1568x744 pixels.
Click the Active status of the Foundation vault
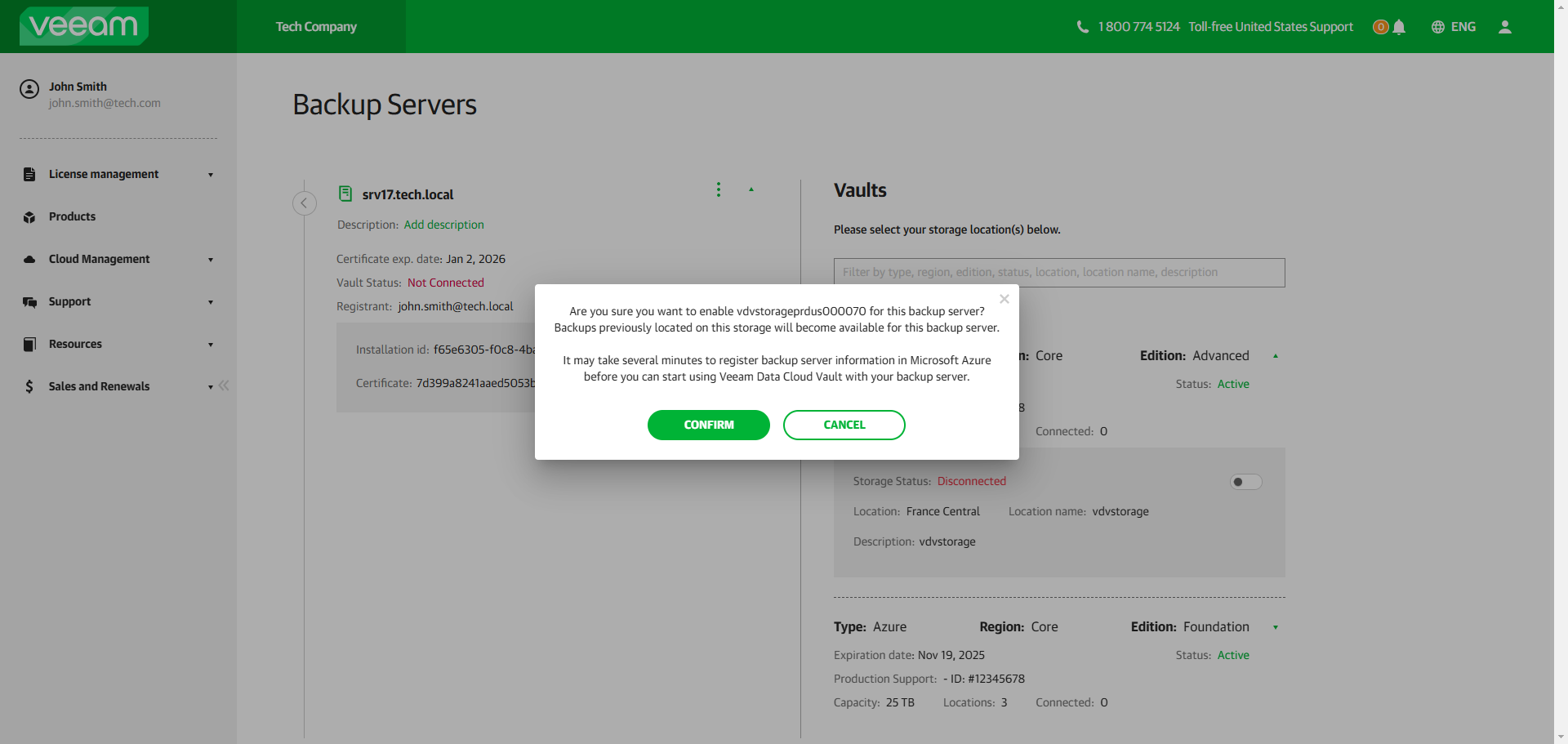pos(1233,655)
